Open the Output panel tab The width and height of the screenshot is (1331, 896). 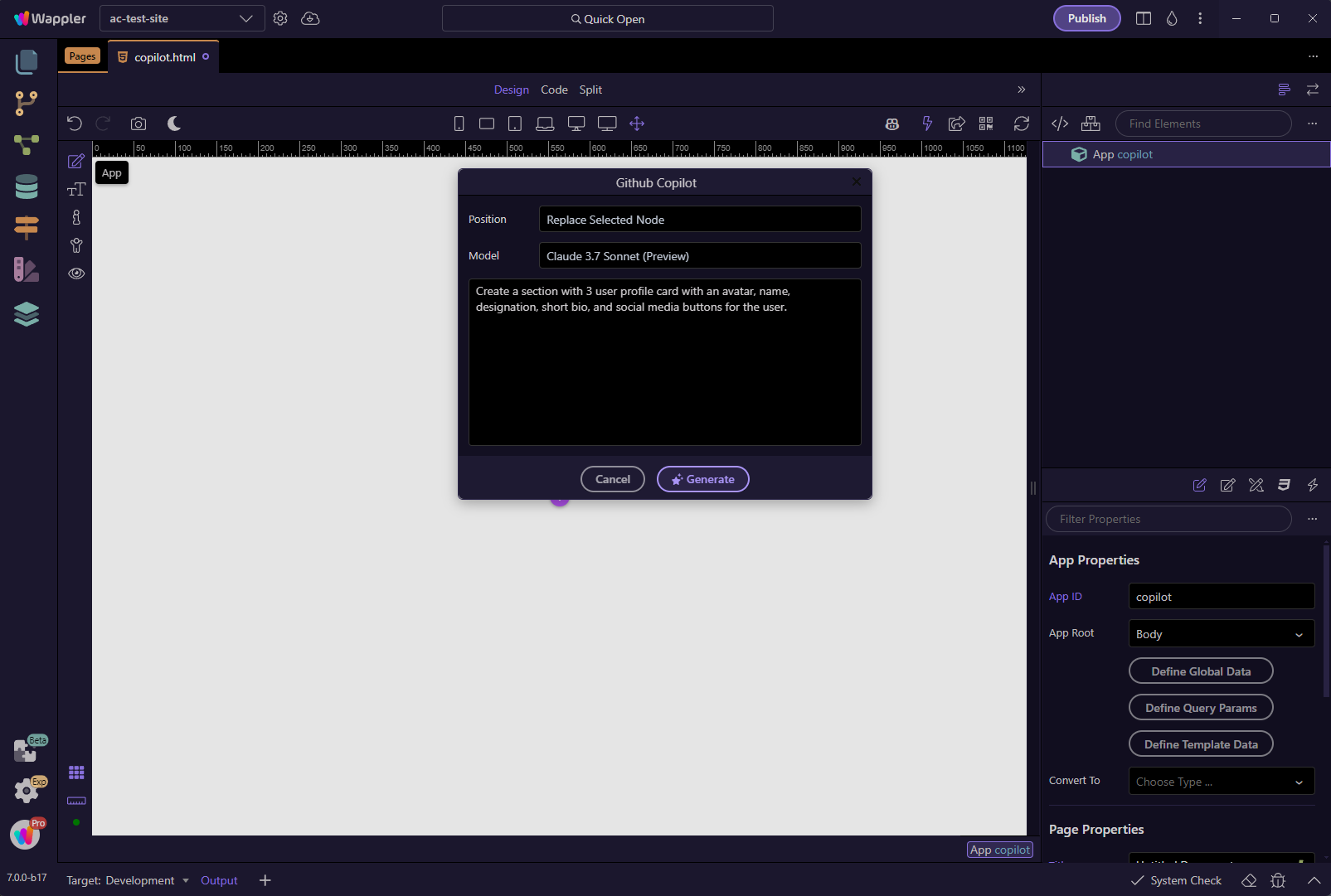219,880
